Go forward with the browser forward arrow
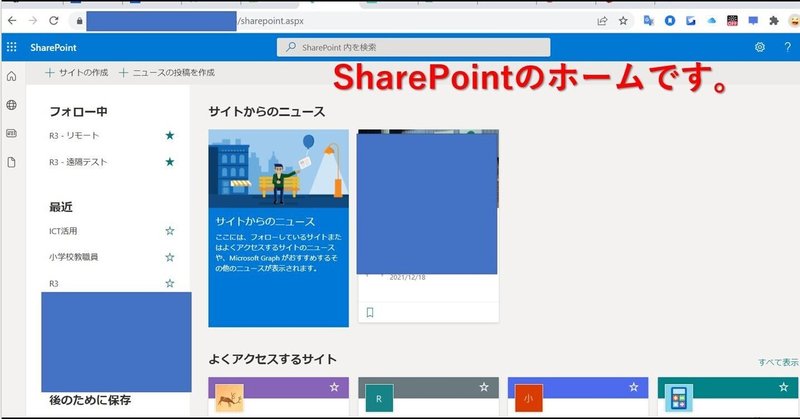This screenshot has height=419, width=800. pos(33,21)
